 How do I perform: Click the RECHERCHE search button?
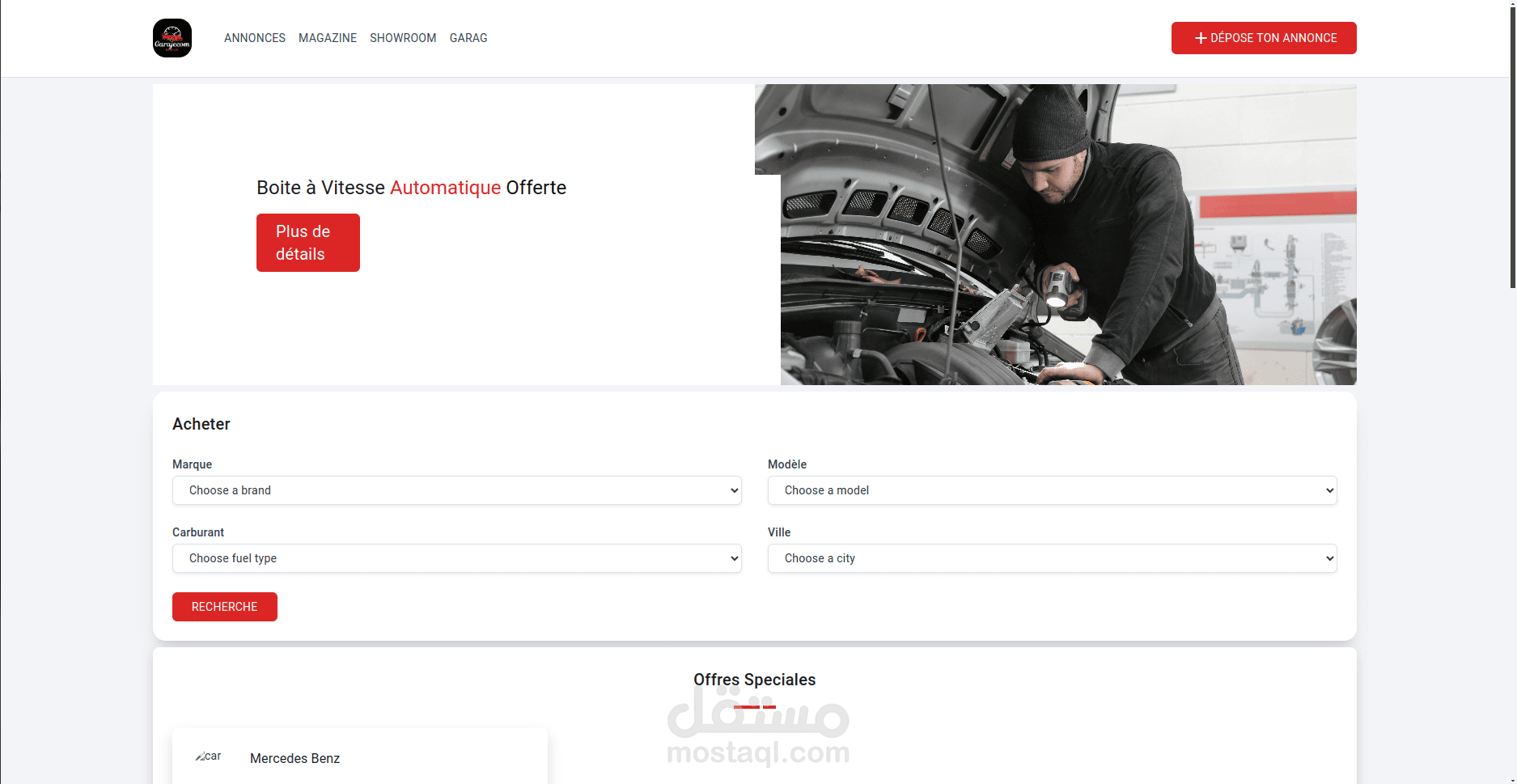point(225,607)
